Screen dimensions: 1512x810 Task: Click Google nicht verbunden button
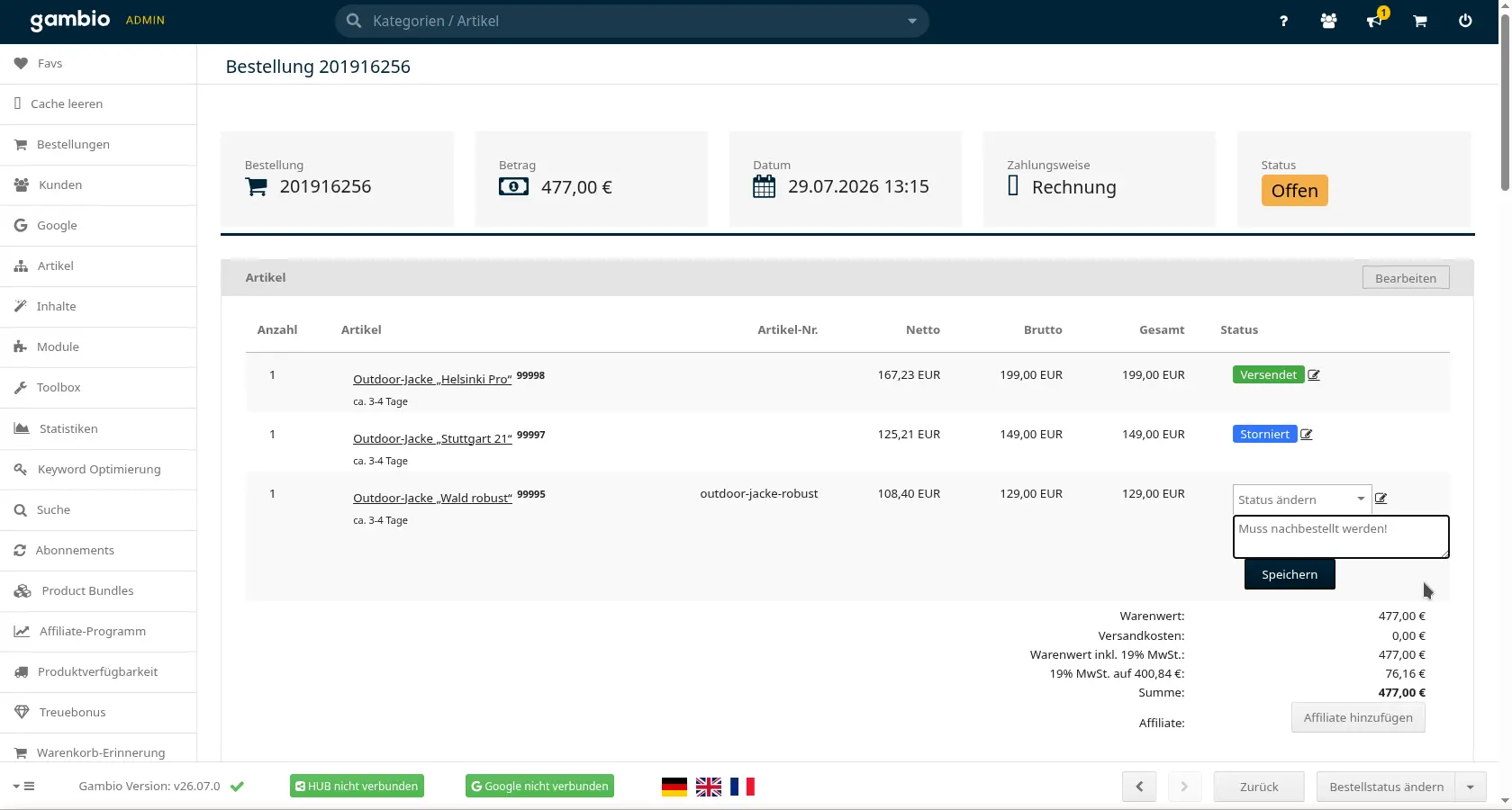pos(539,787)
